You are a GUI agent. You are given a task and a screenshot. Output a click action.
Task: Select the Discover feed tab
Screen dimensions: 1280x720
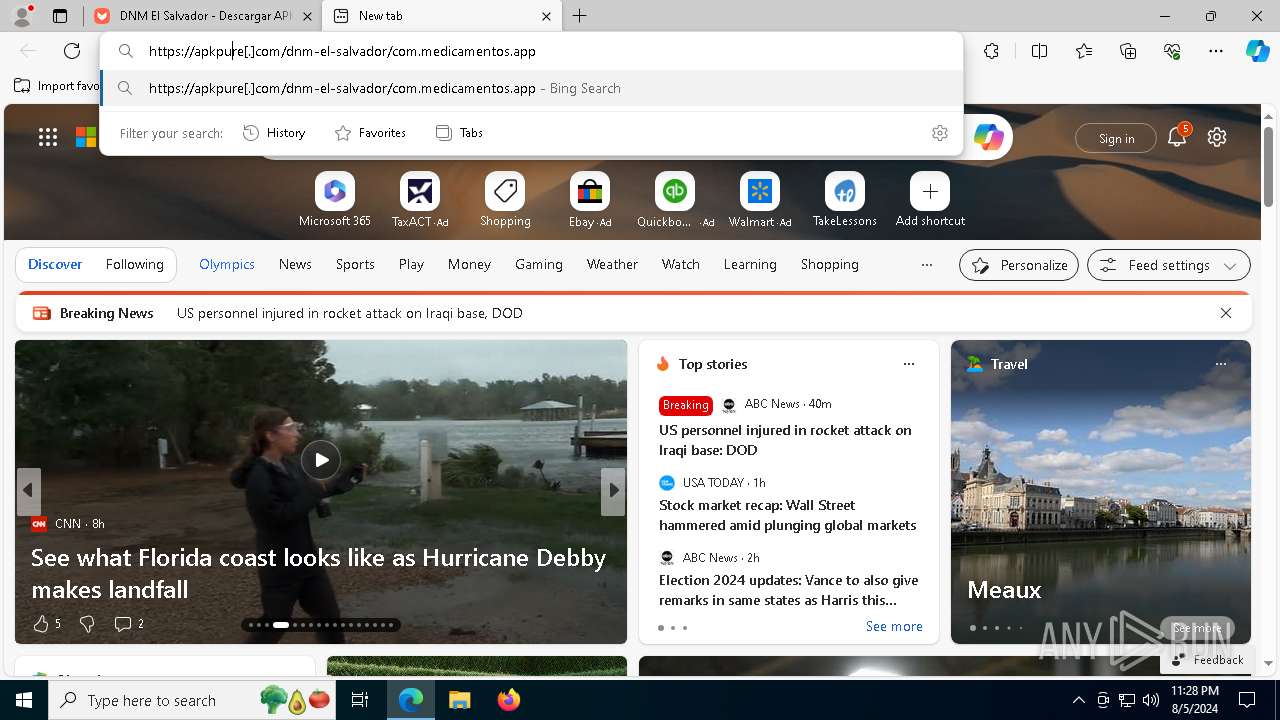click(55, 265)
